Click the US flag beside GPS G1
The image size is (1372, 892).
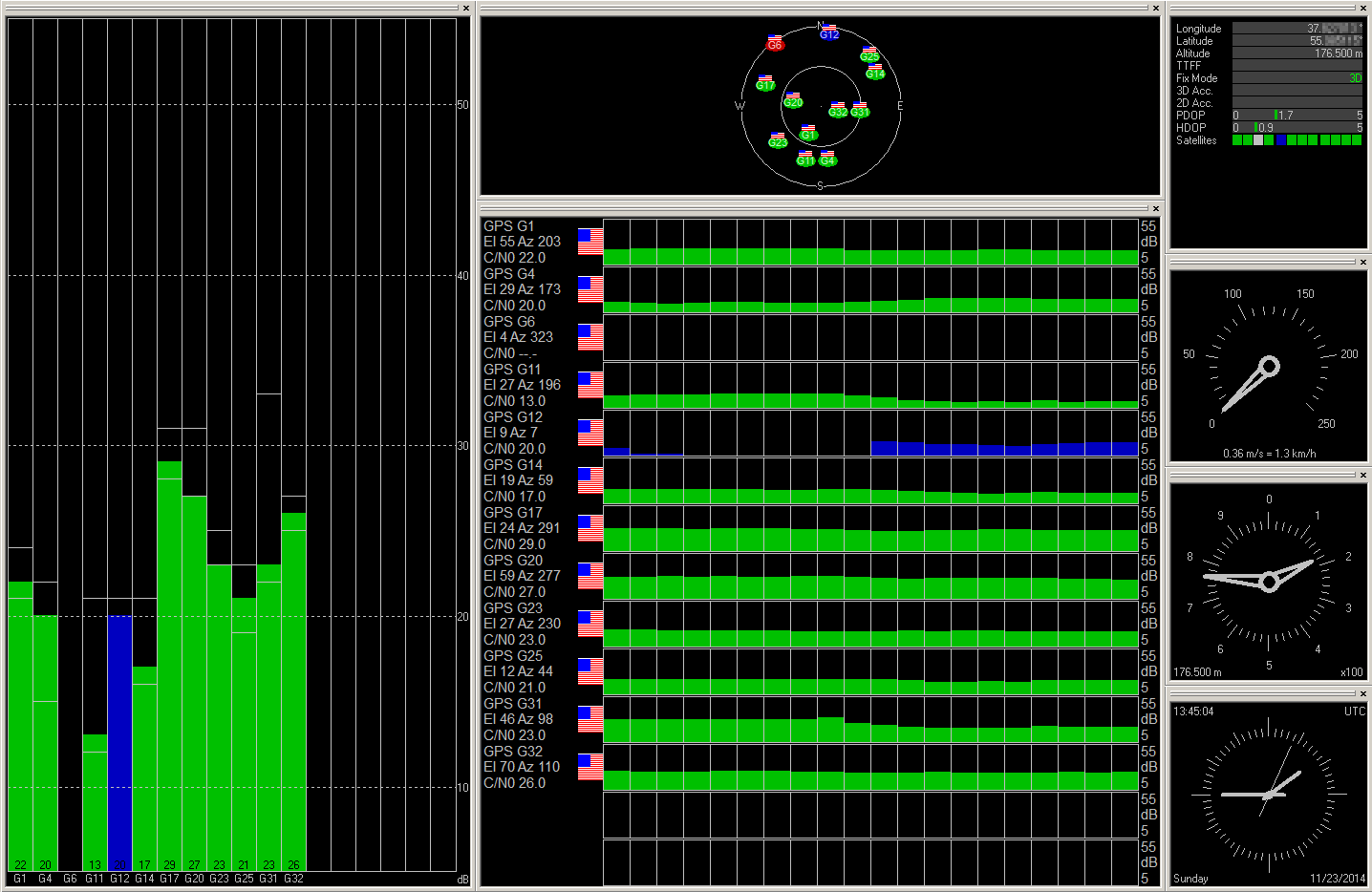(590, 242)
